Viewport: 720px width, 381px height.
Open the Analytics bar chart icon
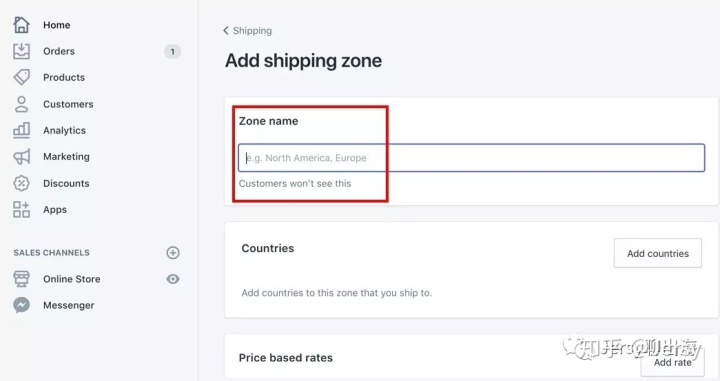[x=21, y=130]
